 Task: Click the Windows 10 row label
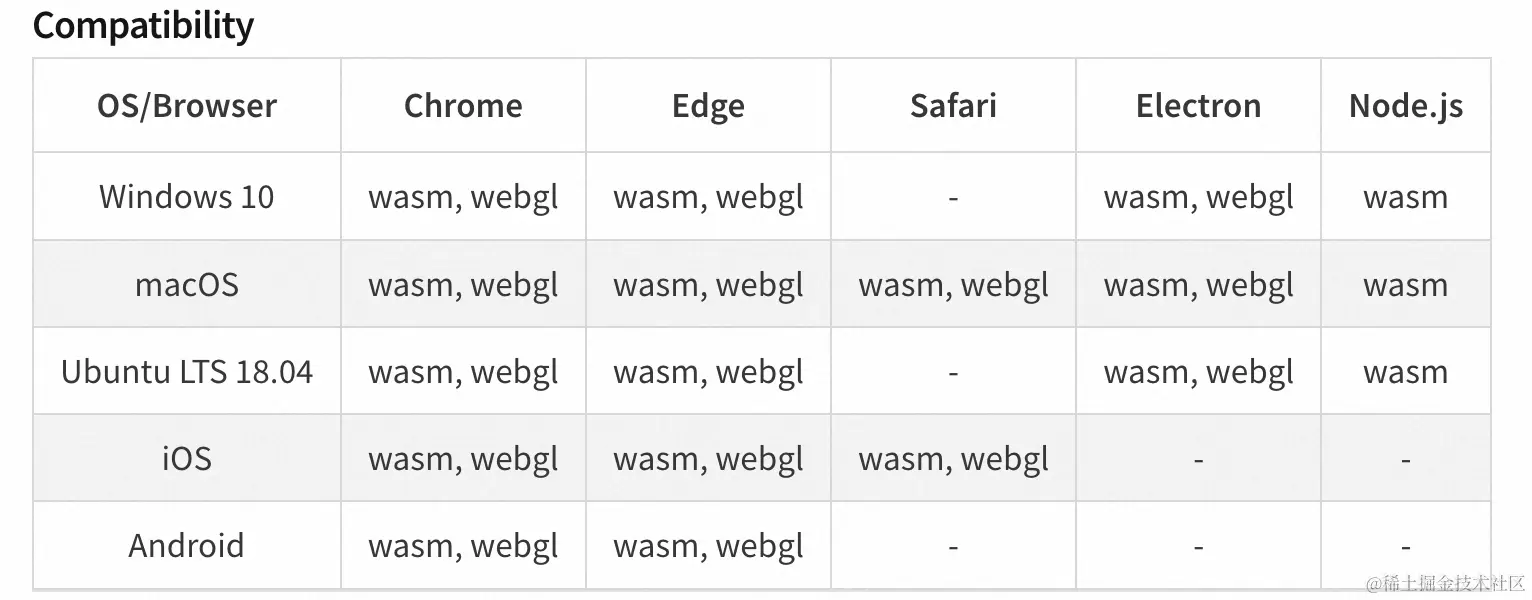point(187,197)
